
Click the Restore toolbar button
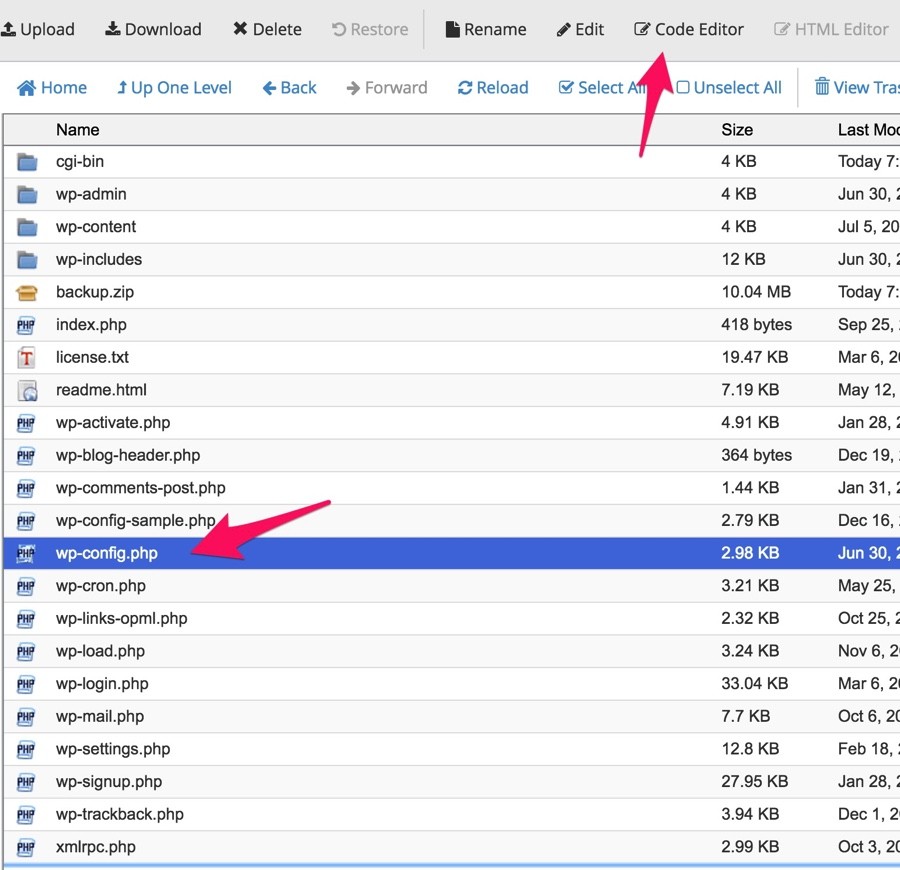pyautogui.click(x=370, y=29)
